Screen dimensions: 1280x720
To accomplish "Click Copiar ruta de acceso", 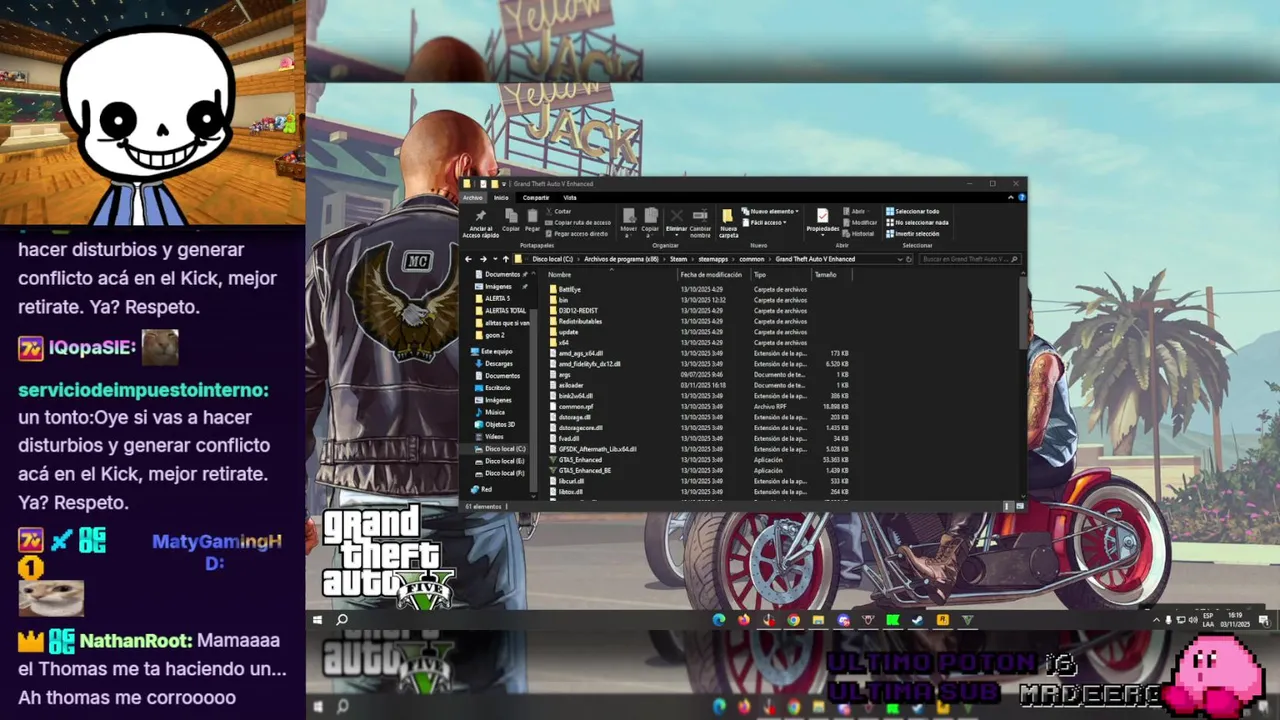I will point(577,222).
